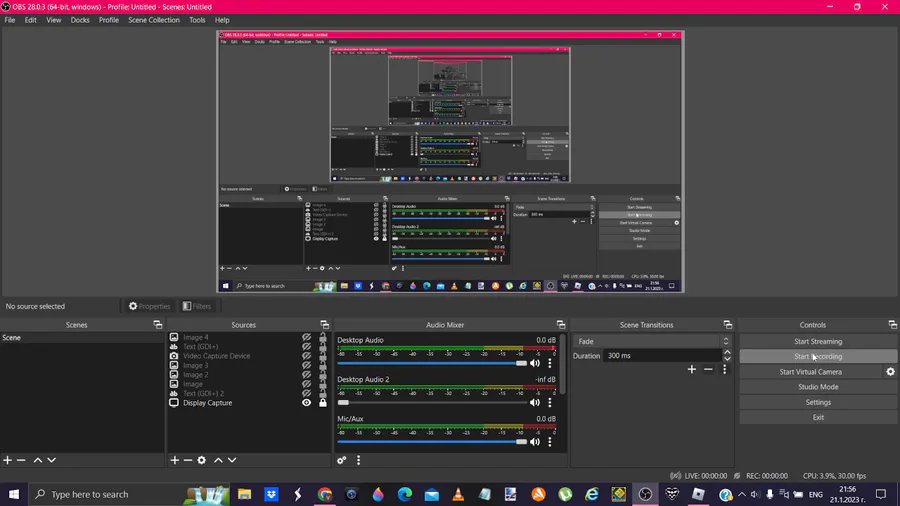Pop out the Sources dock

click(x=325, y=325)
